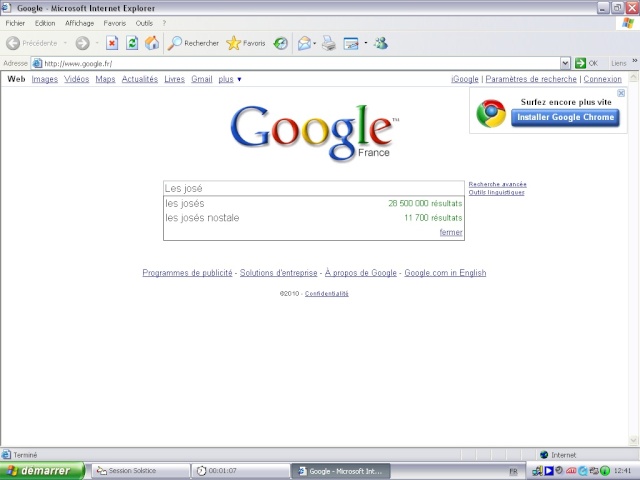
Task: Click inside the address URL field
Action: pos(301,63)
